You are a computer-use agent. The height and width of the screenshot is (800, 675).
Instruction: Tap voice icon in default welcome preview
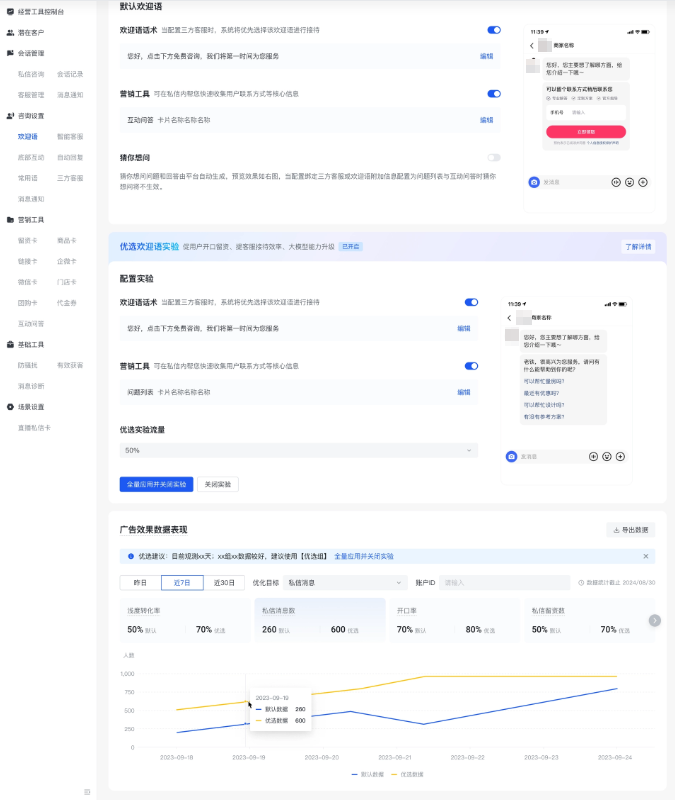tap(616, 182)
